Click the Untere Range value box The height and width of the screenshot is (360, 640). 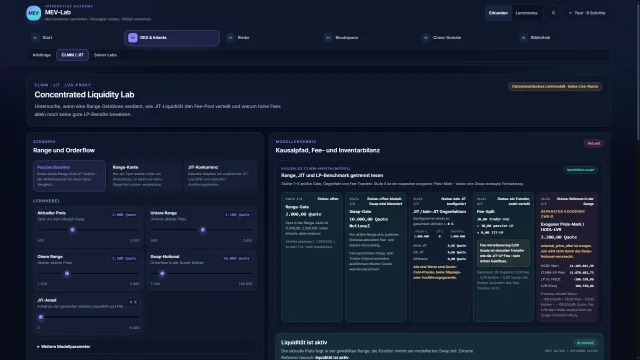[x=238, y=215]
